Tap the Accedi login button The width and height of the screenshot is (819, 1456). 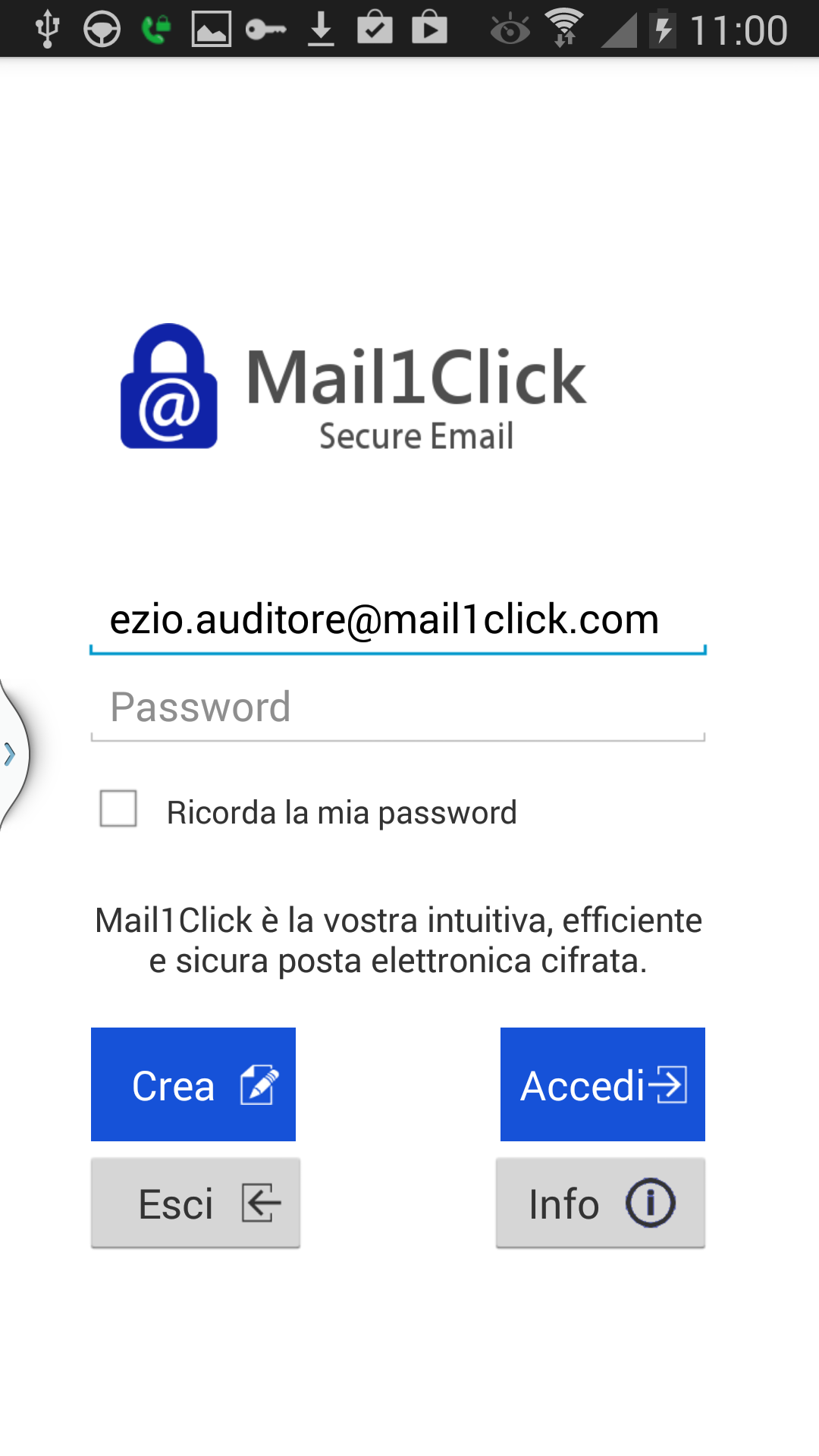point(603,1084)
